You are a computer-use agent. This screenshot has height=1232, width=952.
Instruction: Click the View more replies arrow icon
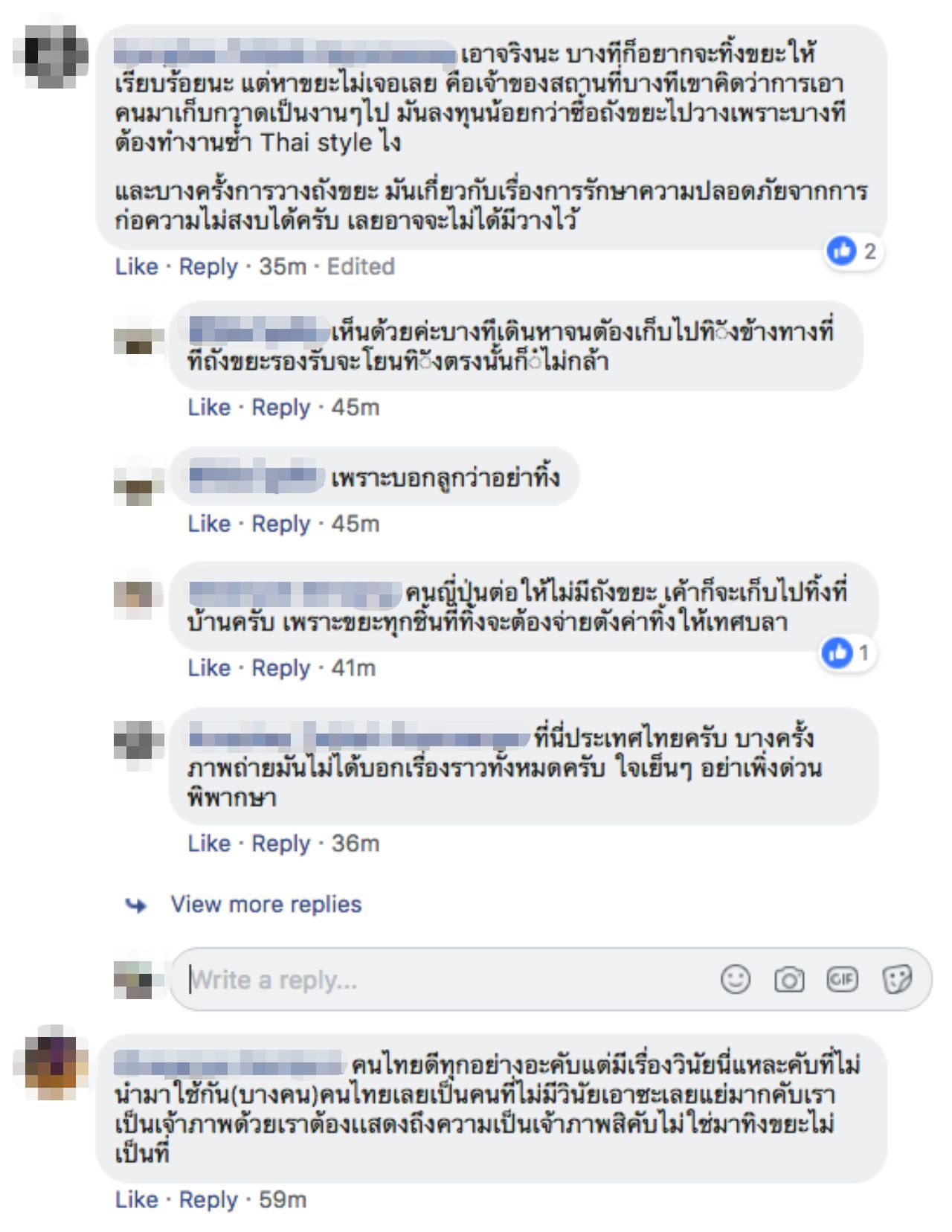coord(136,905)
